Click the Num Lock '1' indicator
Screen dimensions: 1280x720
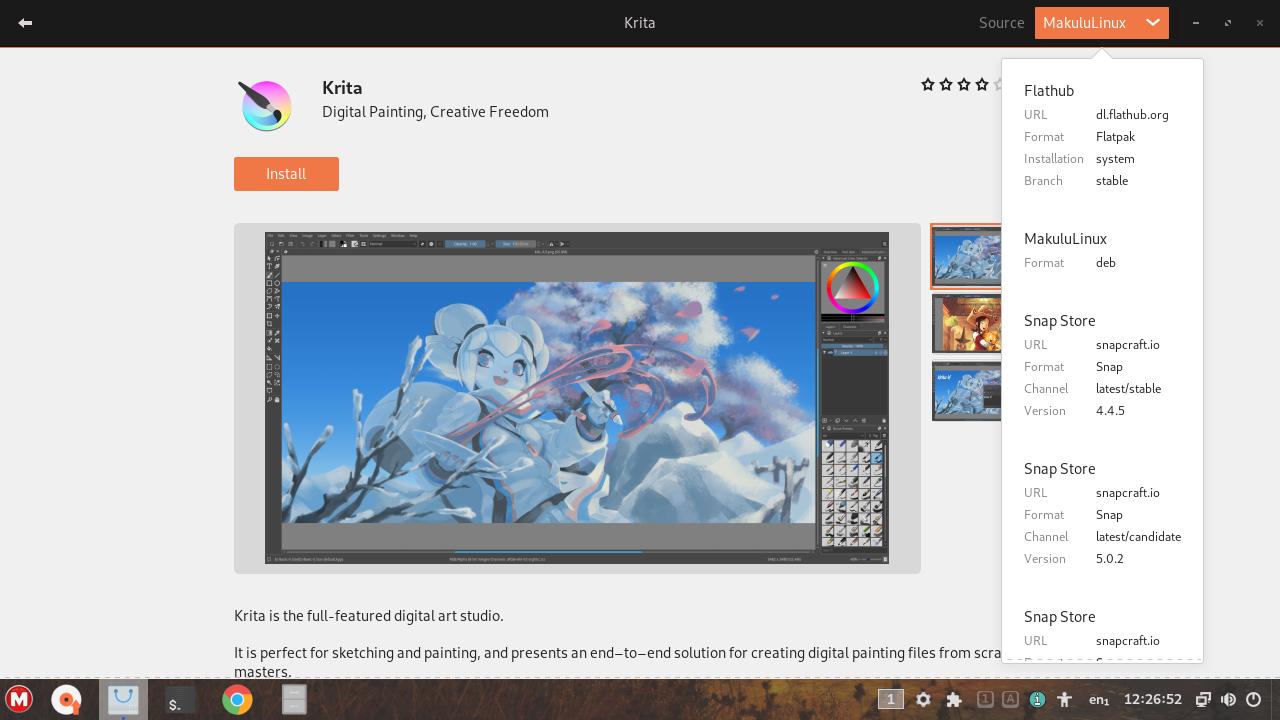(x=985, y=699)
